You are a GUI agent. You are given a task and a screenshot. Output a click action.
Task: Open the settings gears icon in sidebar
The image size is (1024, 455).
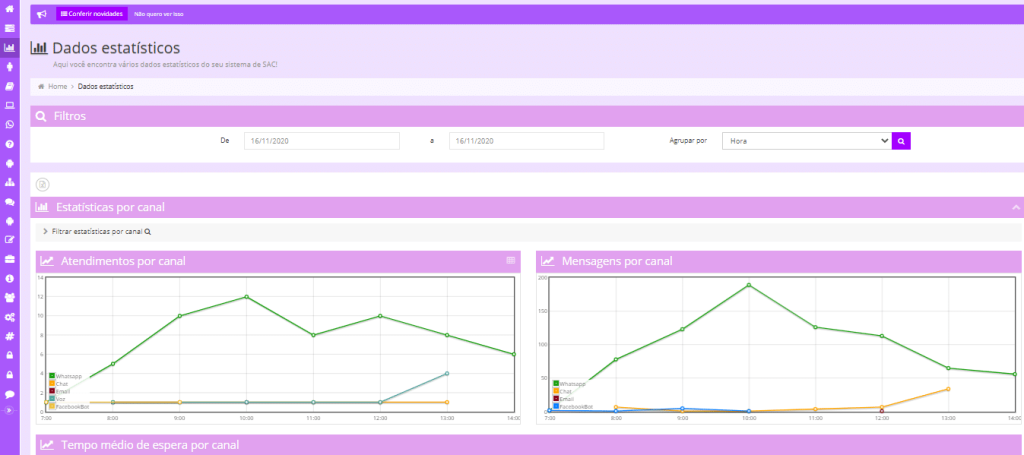point(9,316)
